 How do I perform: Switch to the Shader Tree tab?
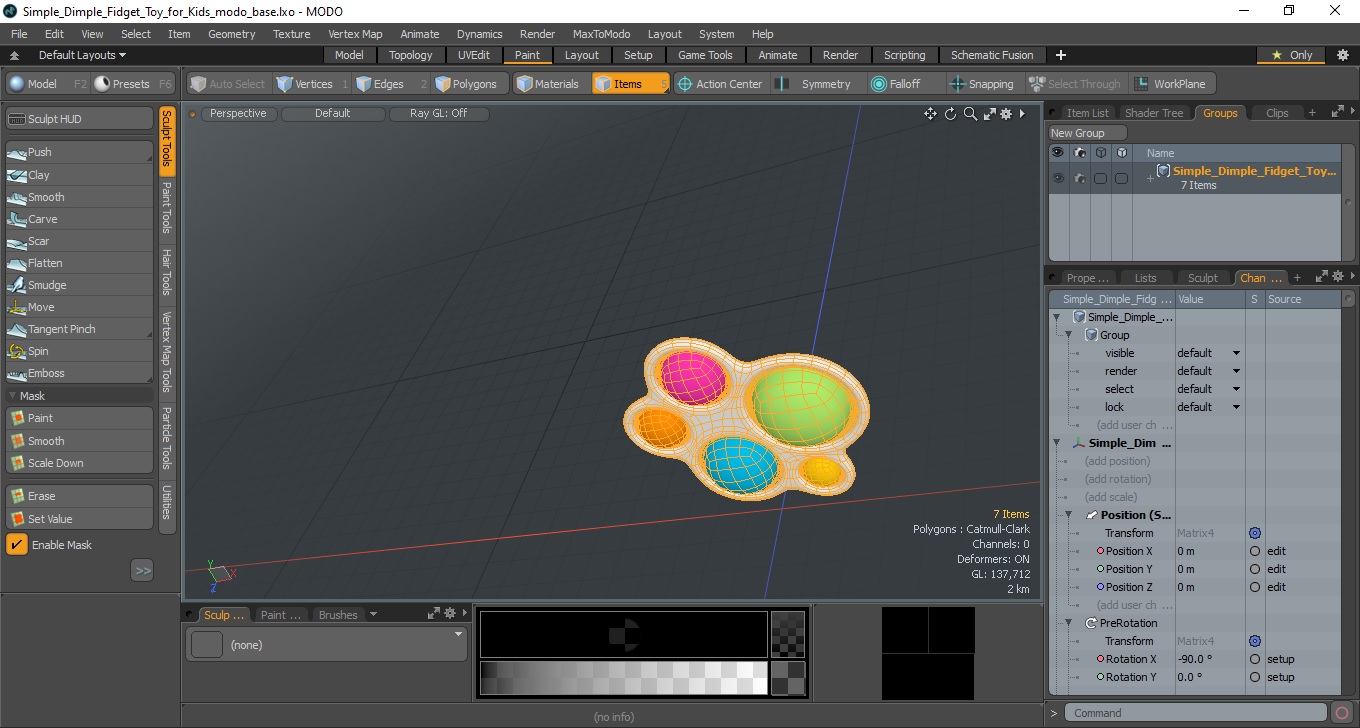tap(1154, 113)
